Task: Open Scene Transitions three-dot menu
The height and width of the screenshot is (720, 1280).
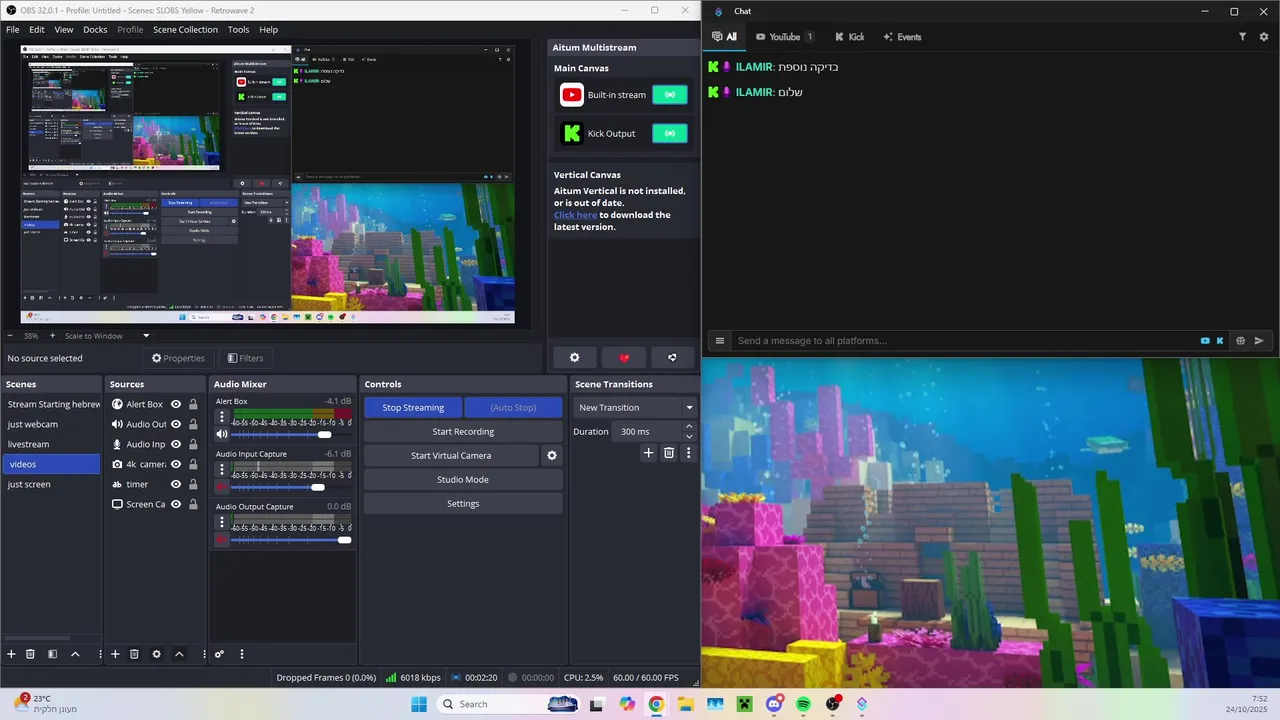Action: pyautogui.click(x=688, y=453)
